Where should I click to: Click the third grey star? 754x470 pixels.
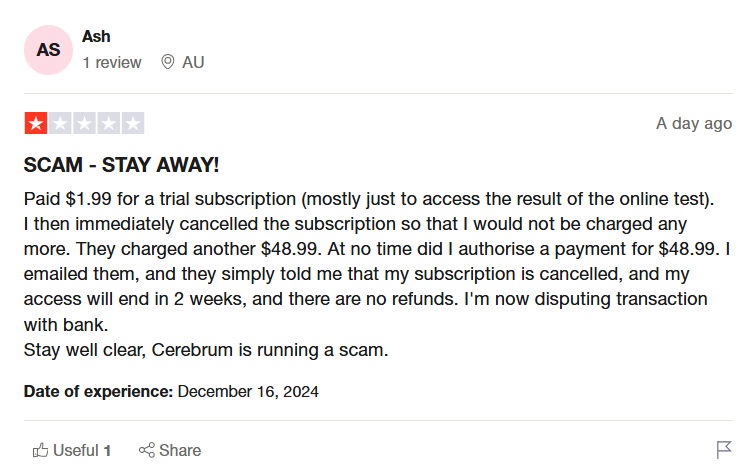pos(85,124)
